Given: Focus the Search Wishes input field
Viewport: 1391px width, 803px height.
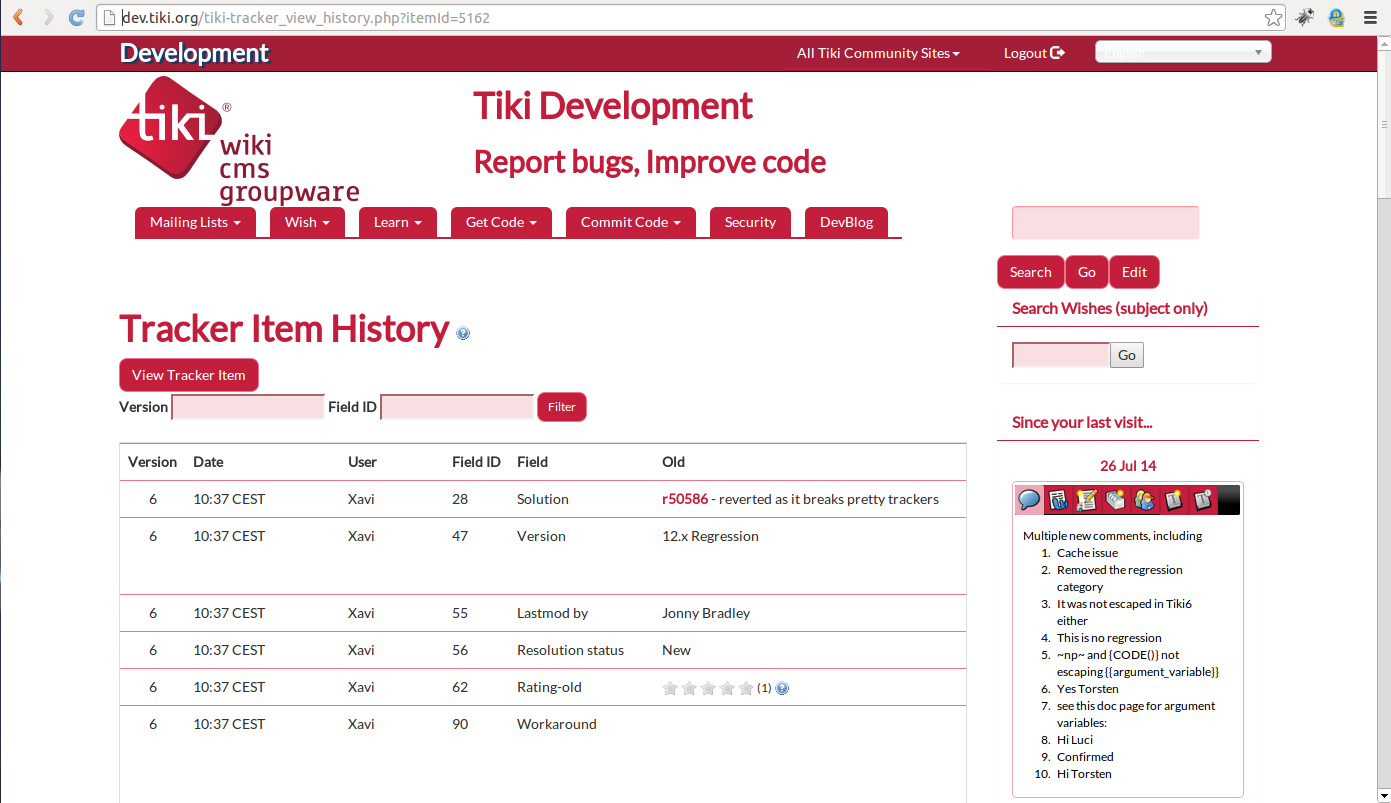Looking at the screenshot, I should point(1061,355).
